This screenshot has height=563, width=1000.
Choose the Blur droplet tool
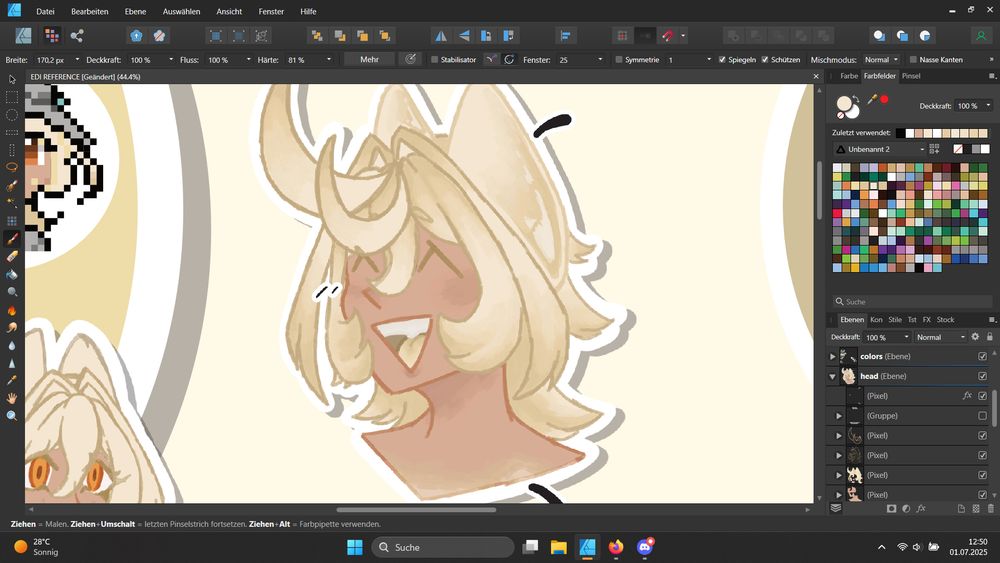pyautogui.click(x=12, y=346)
